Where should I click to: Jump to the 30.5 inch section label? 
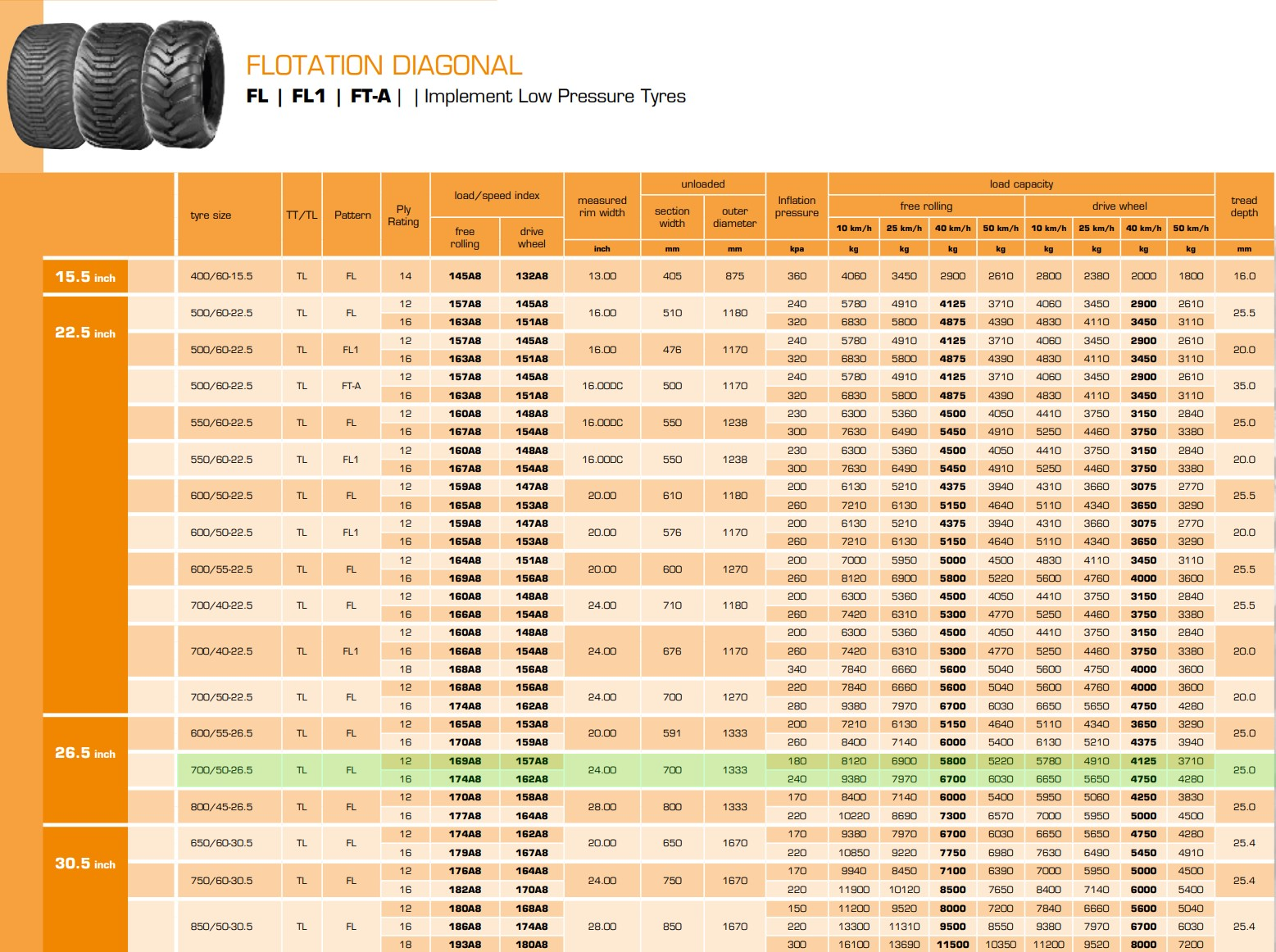pos(85,864)
